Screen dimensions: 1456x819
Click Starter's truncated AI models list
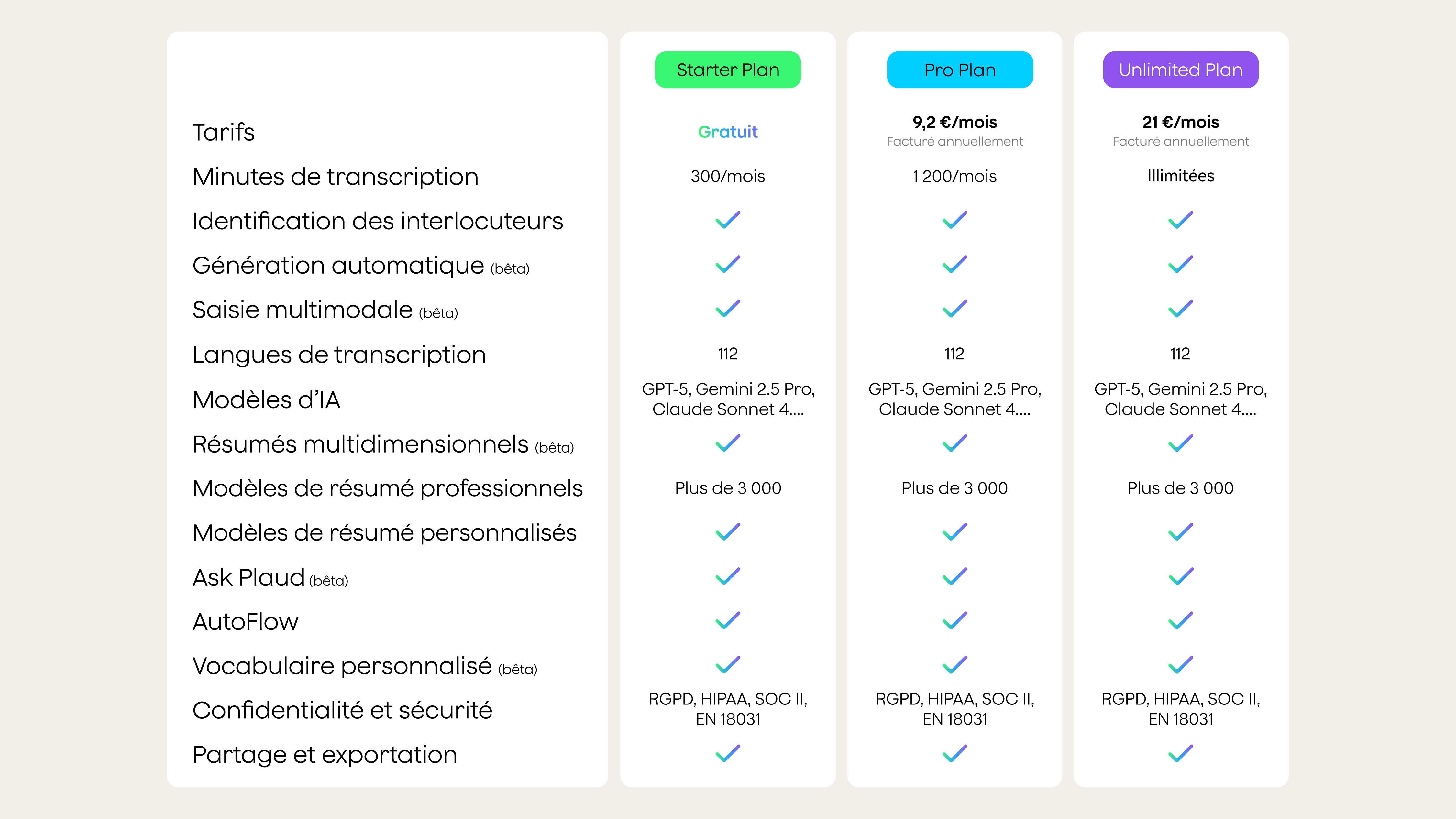728,399
